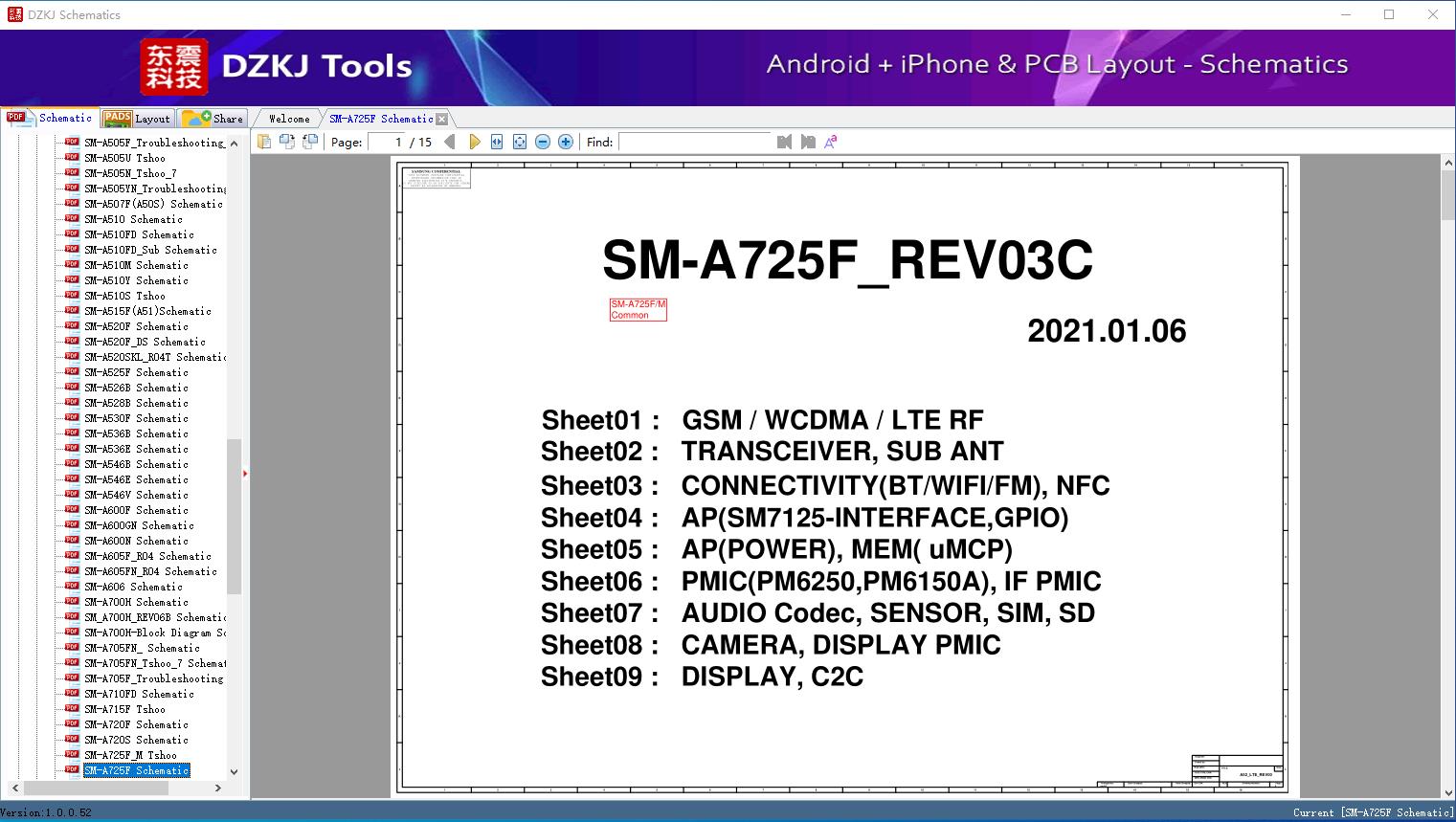Image resolution: width=1456 pixels, height=822 pixels.
Task: Click the PDF icon beside SM-A715F Tshoo
Action: (x=72, y=708)
